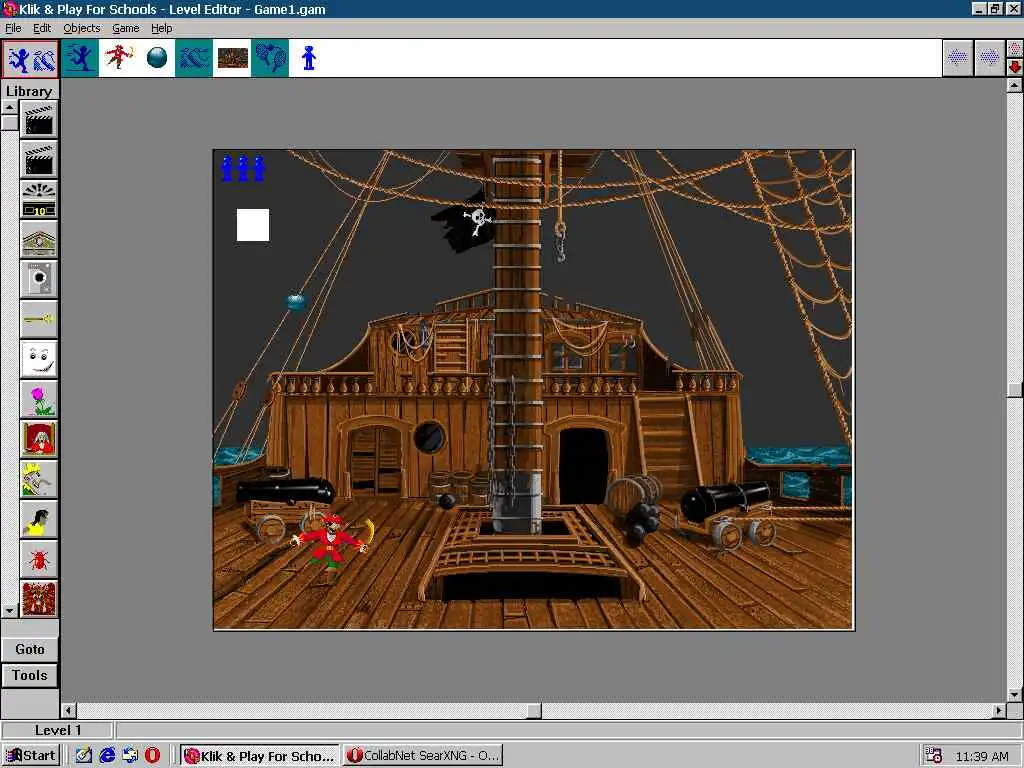Click the first clapperboard library item

click(x=39, y=120)
